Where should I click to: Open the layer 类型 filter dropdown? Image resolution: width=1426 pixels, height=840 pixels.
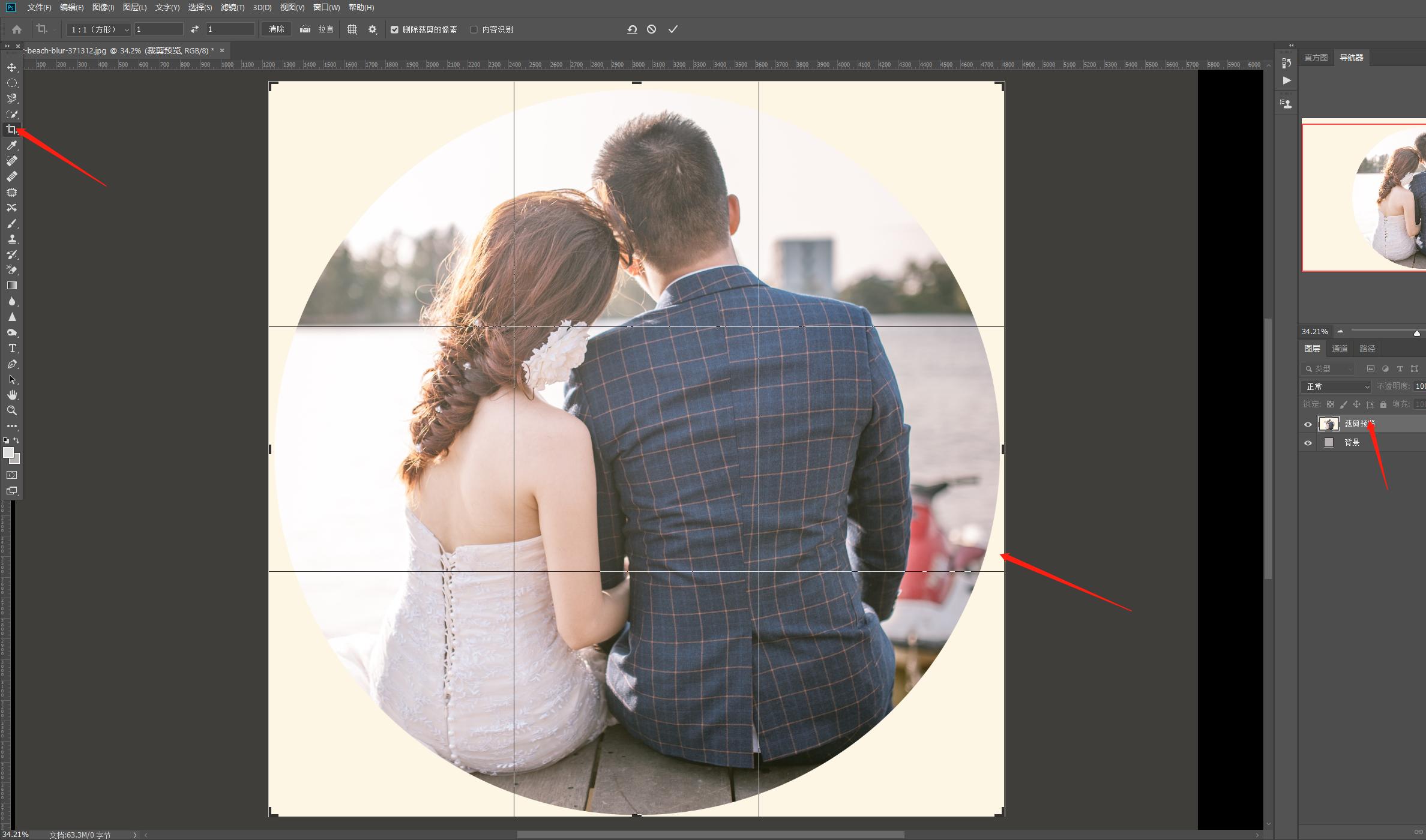click(1328, 368)
